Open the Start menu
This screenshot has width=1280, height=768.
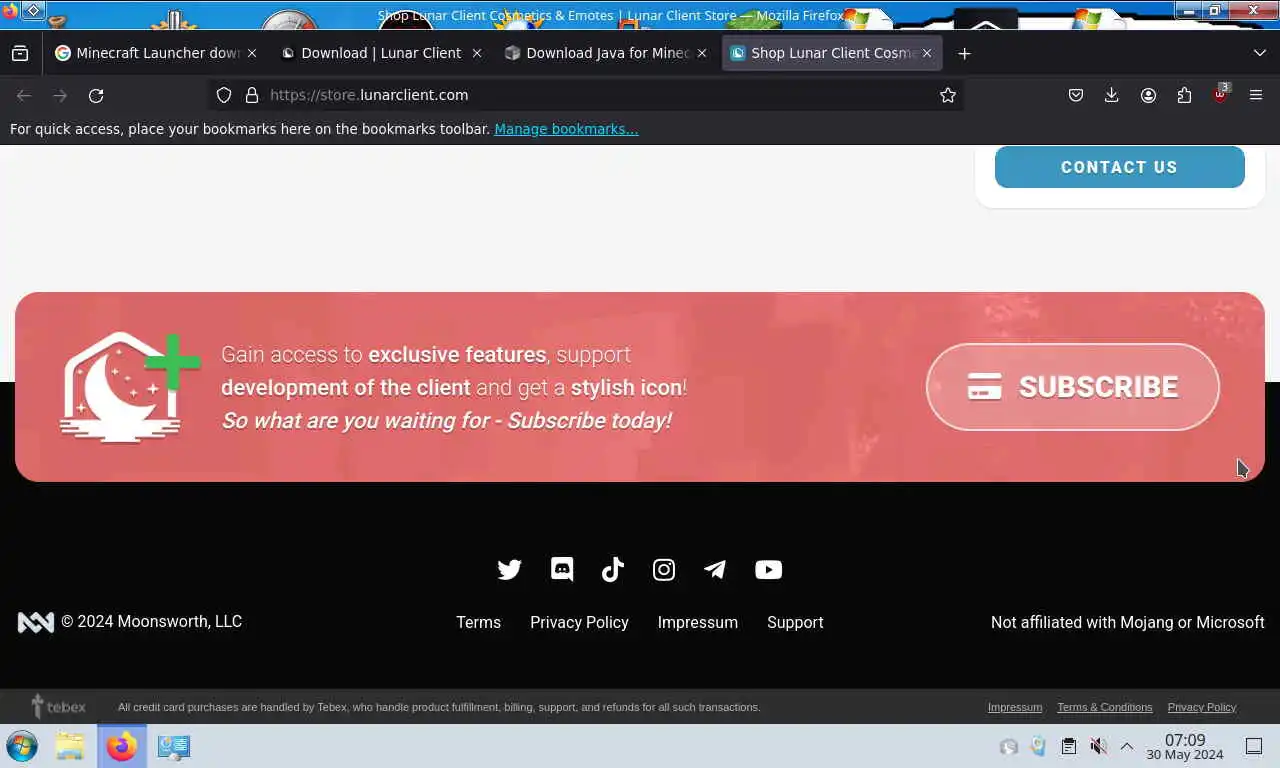point(22,746)
